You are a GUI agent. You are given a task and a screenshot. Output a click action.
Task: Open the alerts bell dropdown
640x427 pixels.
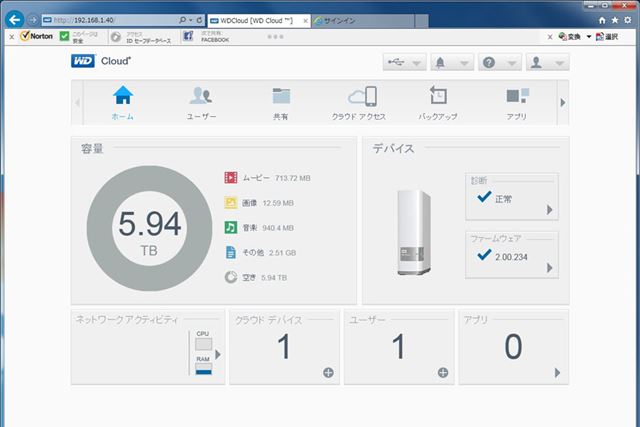click(452, 62)
